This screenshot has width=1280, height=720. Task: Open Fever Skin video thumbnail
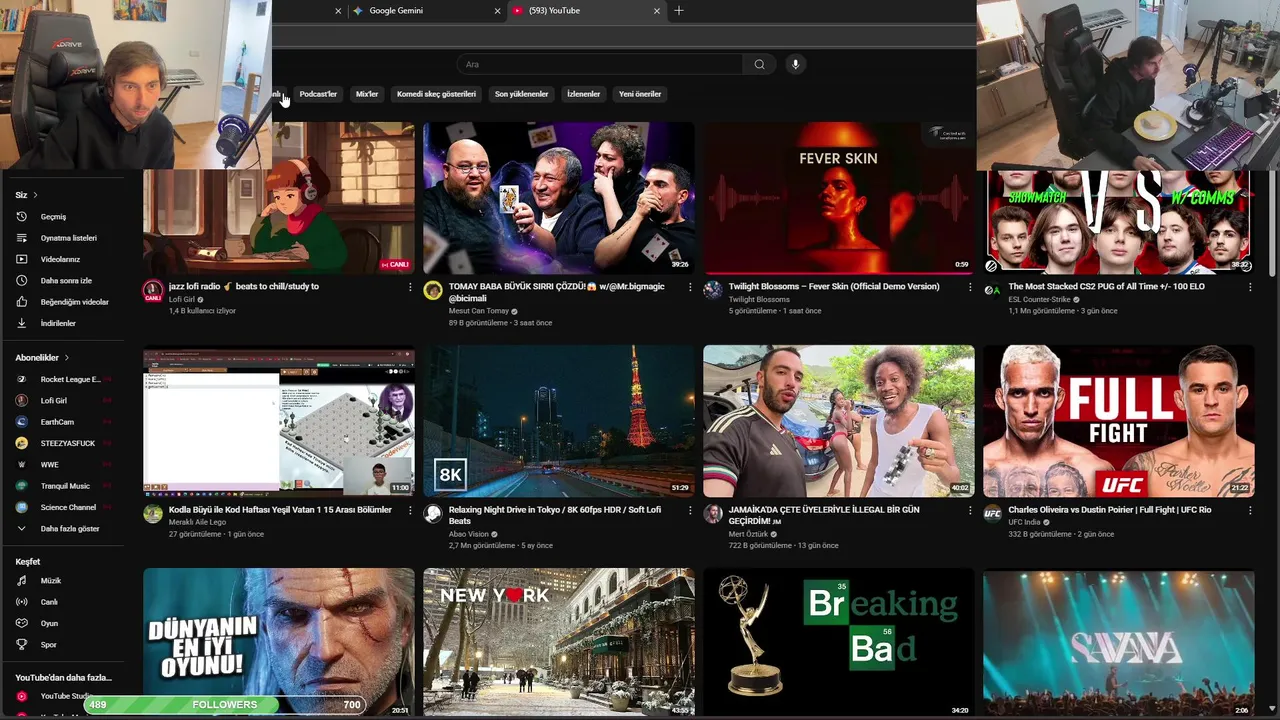[839, 198]
